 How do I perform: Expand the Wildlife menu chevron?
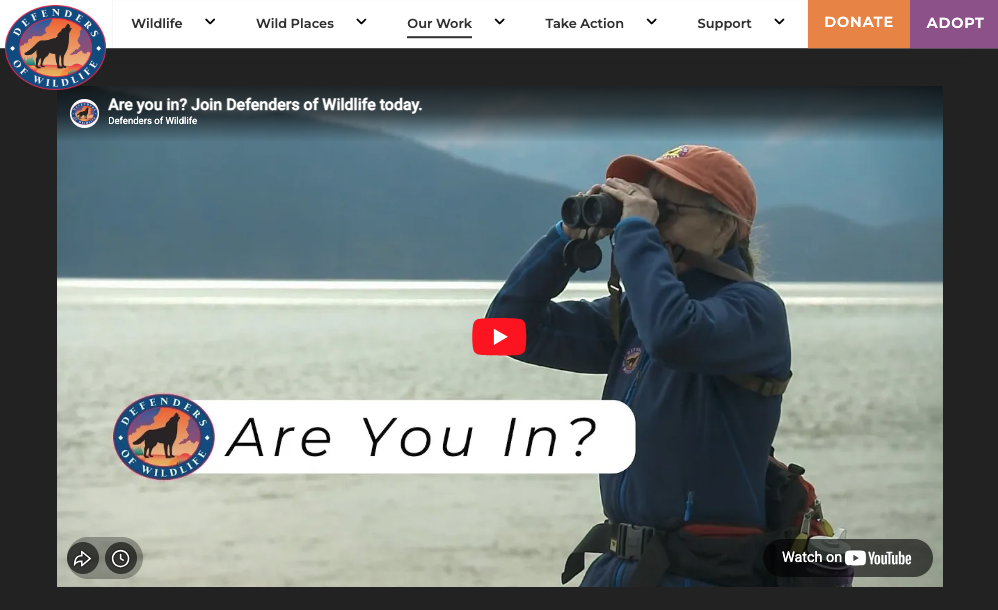(x=210, y=22)
